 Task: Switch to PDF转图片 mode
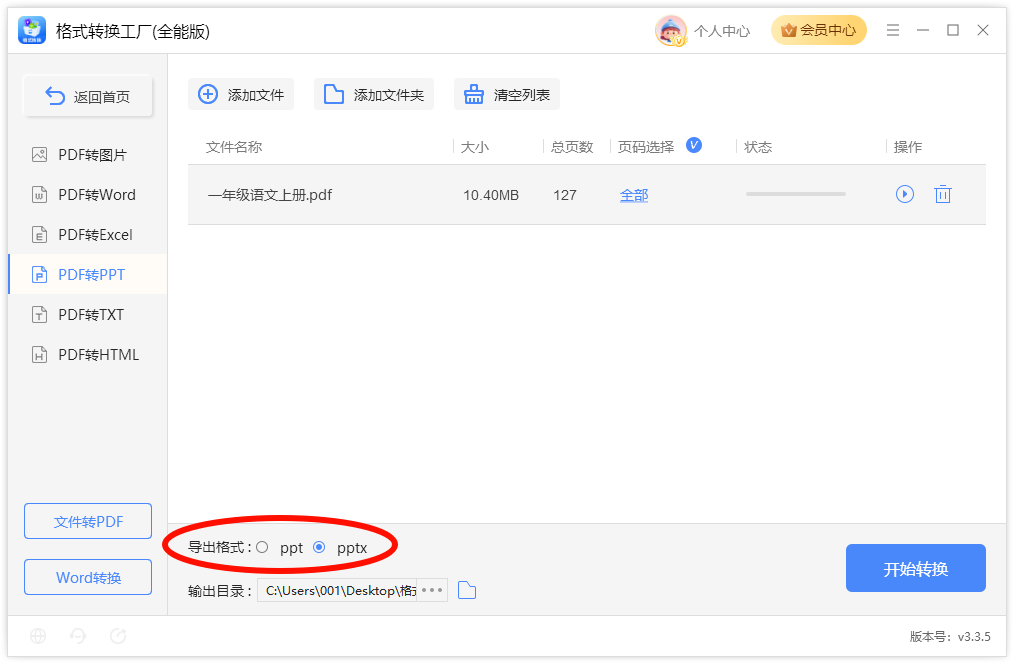[x=87, y=155]
